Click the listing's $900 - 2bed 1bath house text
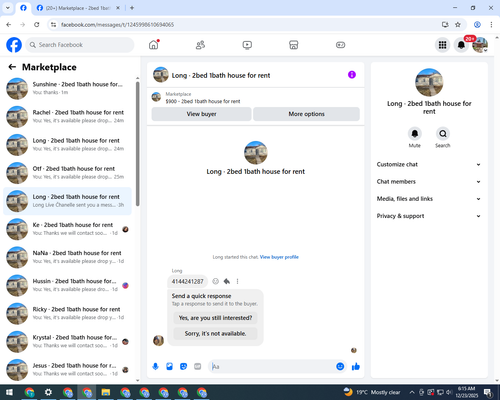 [x=203, y=101]
